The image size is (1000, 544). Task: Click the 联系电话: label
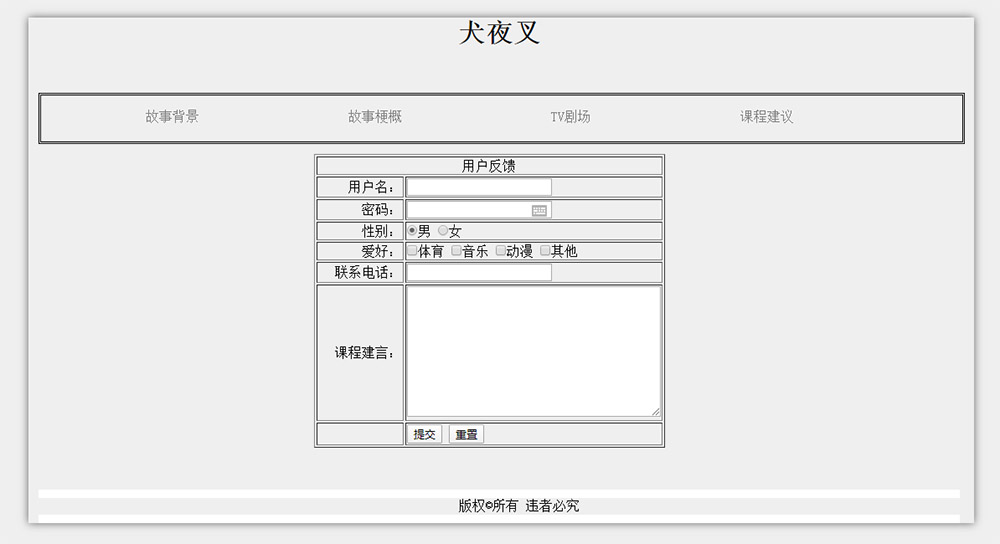click(x=365, y=272)
